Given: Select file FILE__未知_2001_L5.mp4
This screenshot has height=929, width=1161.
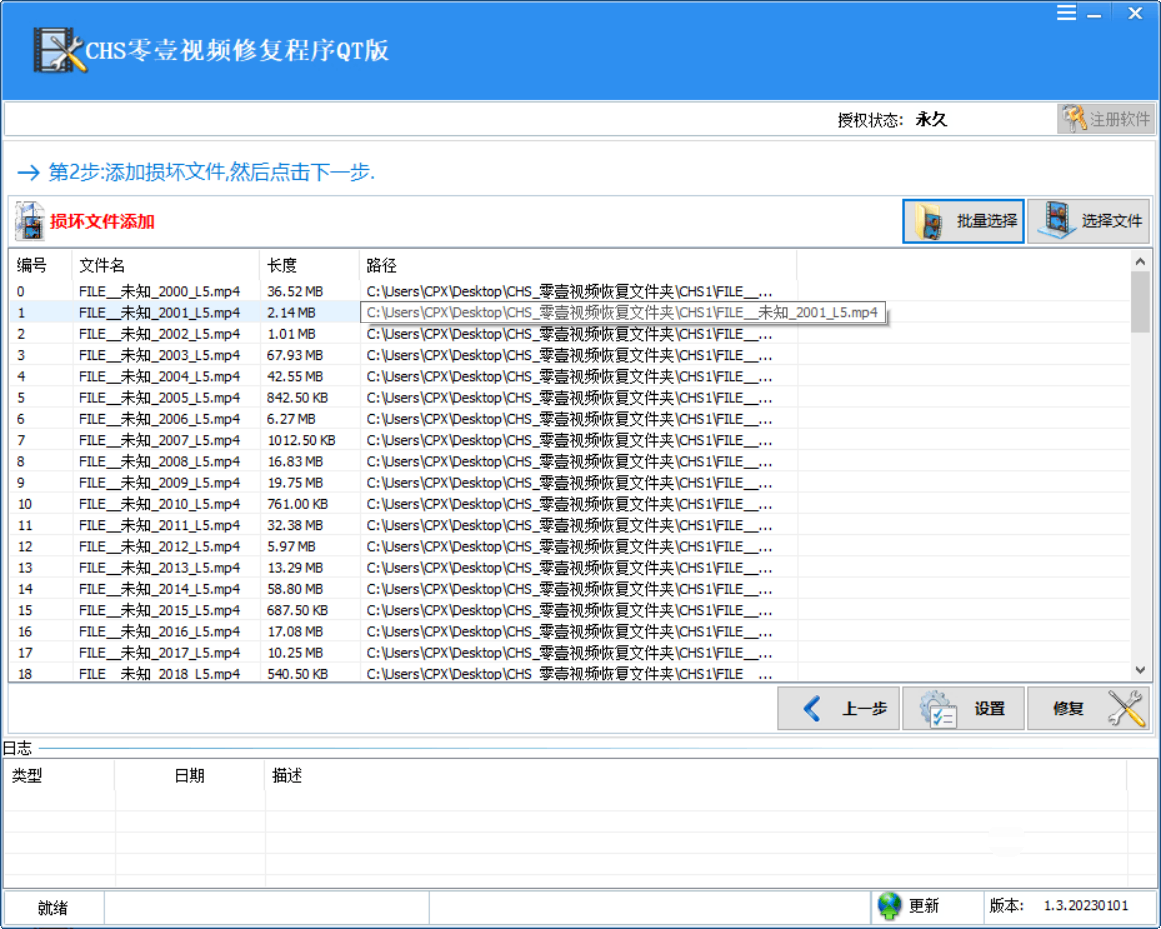Looking at the screenshot, I should pyautogui.click(x=159, y=312).
